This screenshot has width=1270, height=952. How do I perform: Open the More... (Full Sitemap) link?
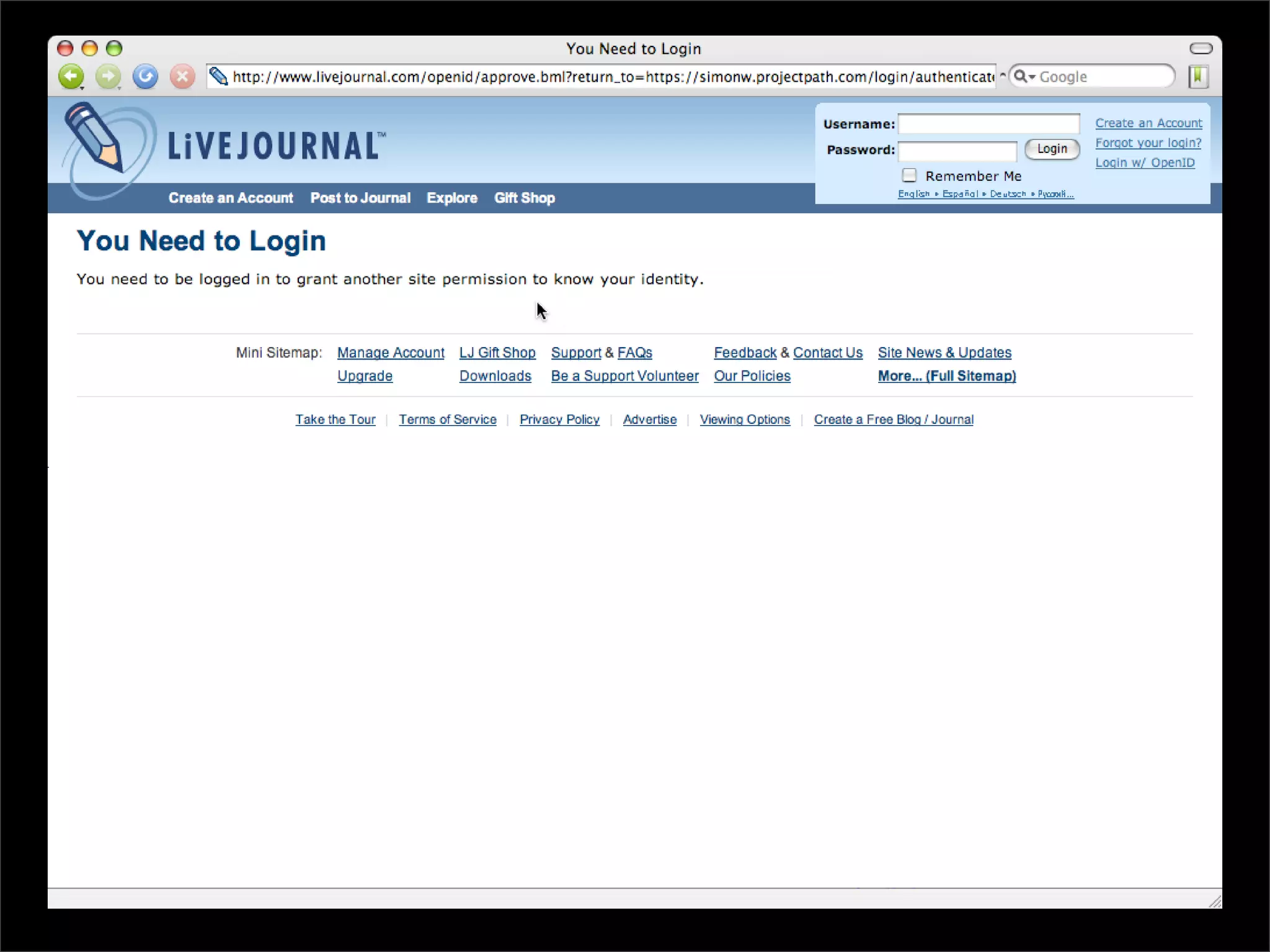[946, 376]
